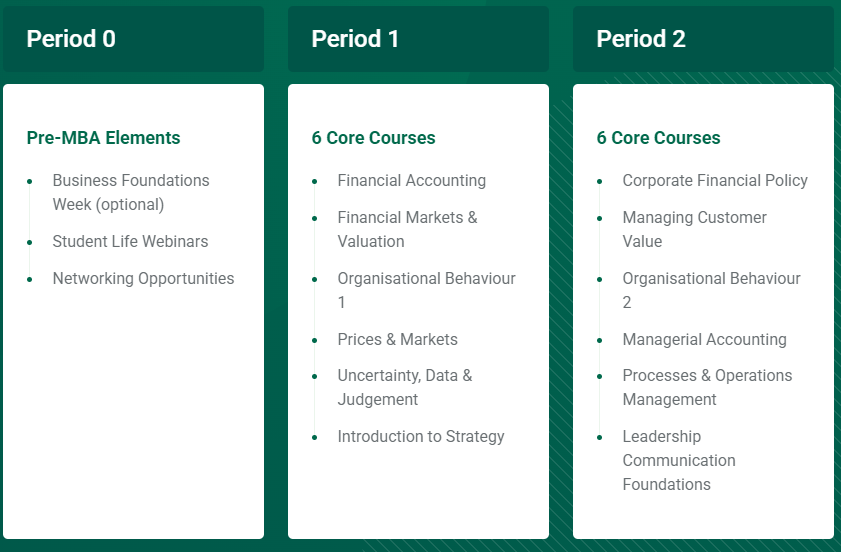Select the Period 2 header
This screenshot has width=841, height=552.
(703, 39)
